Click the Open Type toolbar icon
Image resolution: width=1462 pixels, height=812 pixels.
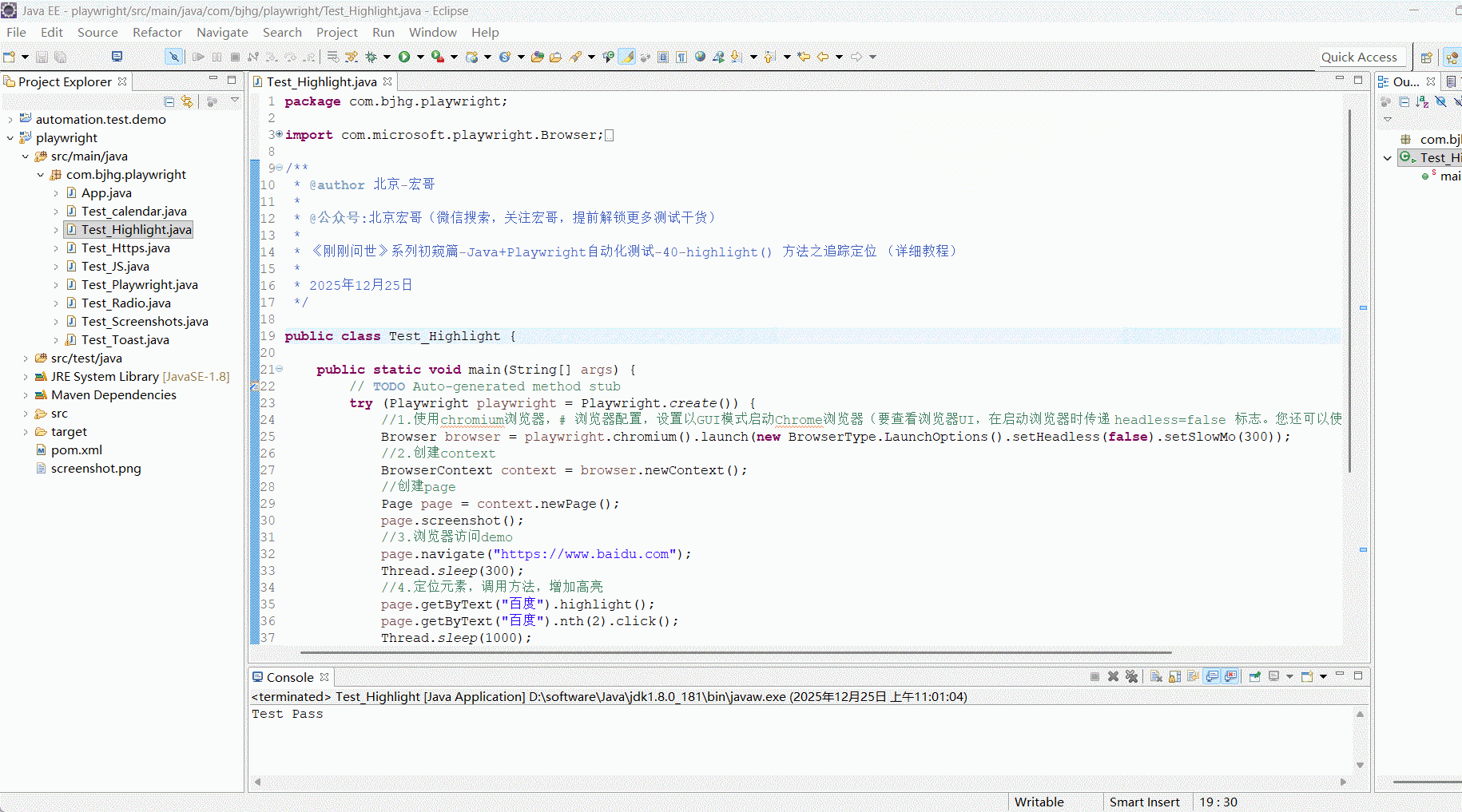pyautogui.click(x=538, y=57)
